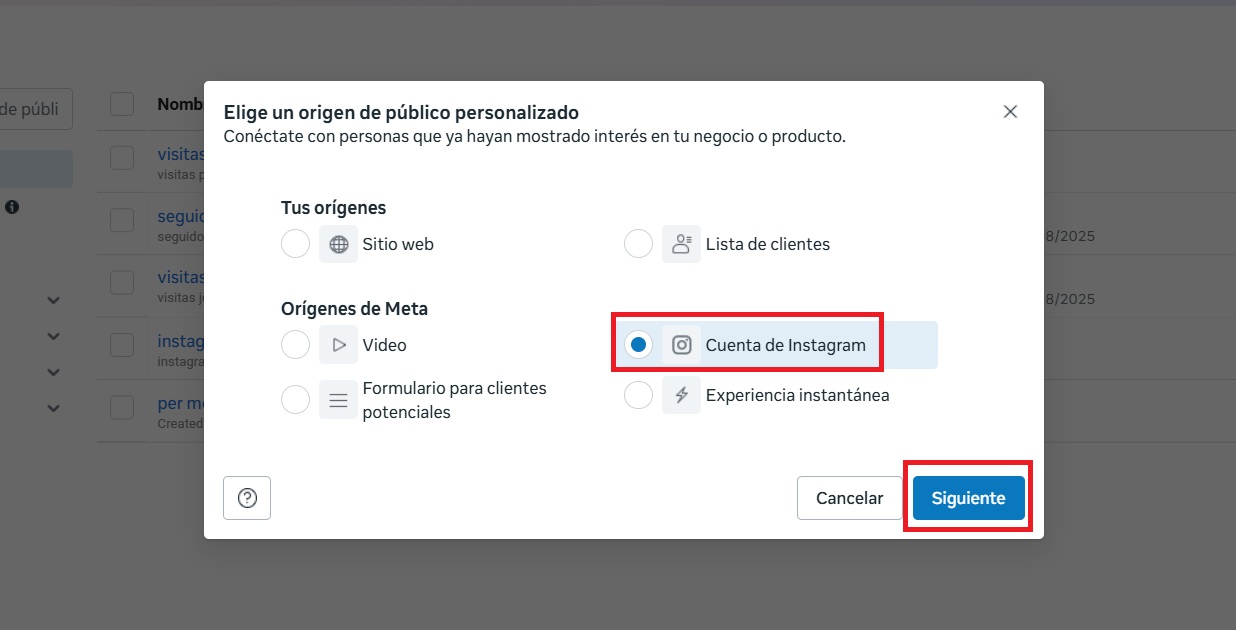This screenshot has width=1236, height=630.
Task: Expand the first chevron in left sidebar
Action: click(x=54, y=300)
